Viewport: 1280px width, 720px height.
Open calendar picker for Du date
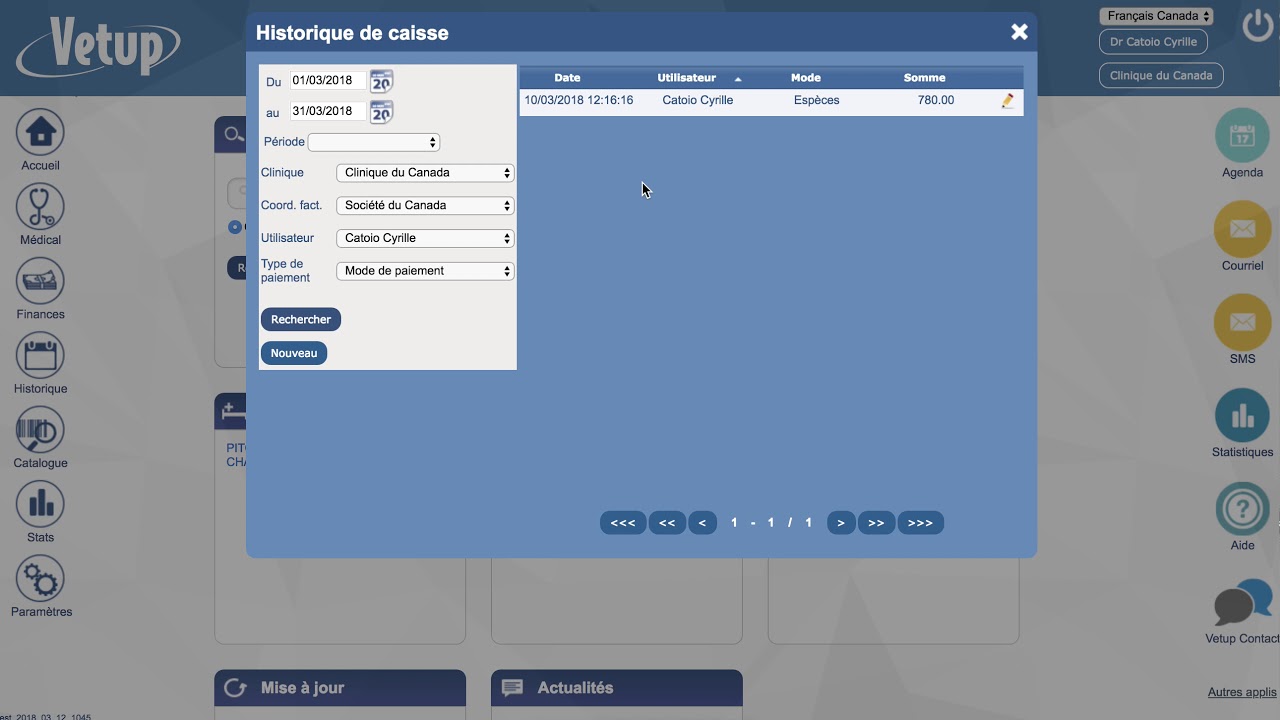(x=381, y=81)
